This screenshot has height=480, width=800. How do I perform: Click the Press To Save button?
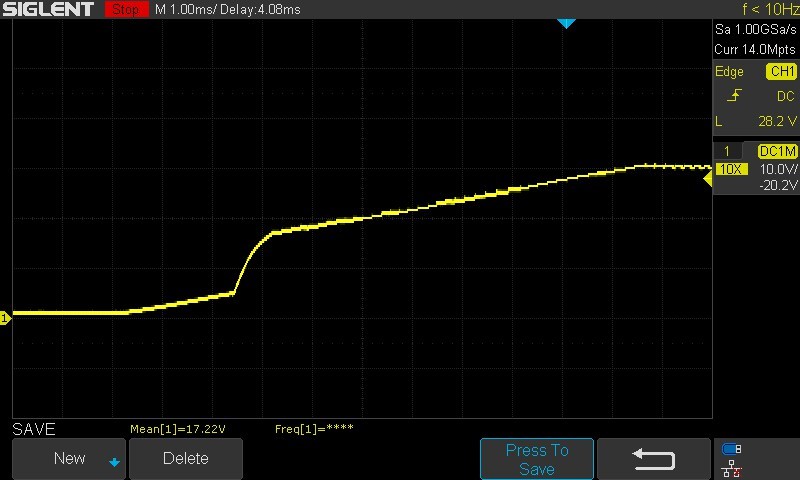pos(537,459)
